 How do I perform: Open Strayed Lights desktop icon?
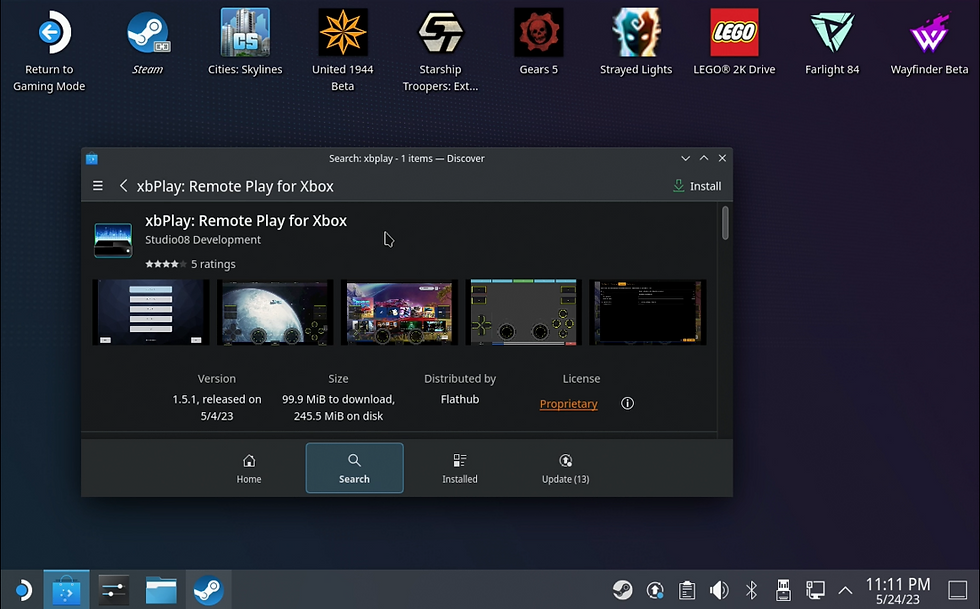tap(636, 43)
